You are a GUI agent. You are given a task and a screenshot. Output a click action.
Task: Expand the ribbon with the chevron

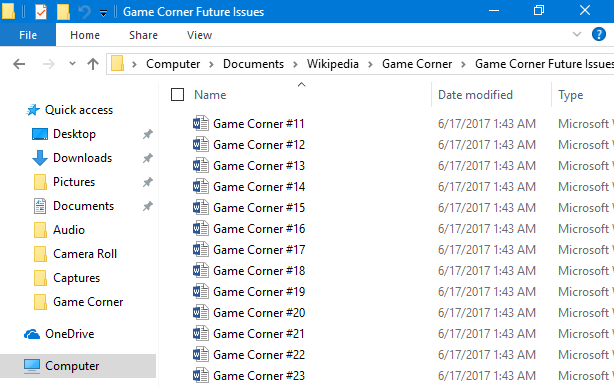577,34
